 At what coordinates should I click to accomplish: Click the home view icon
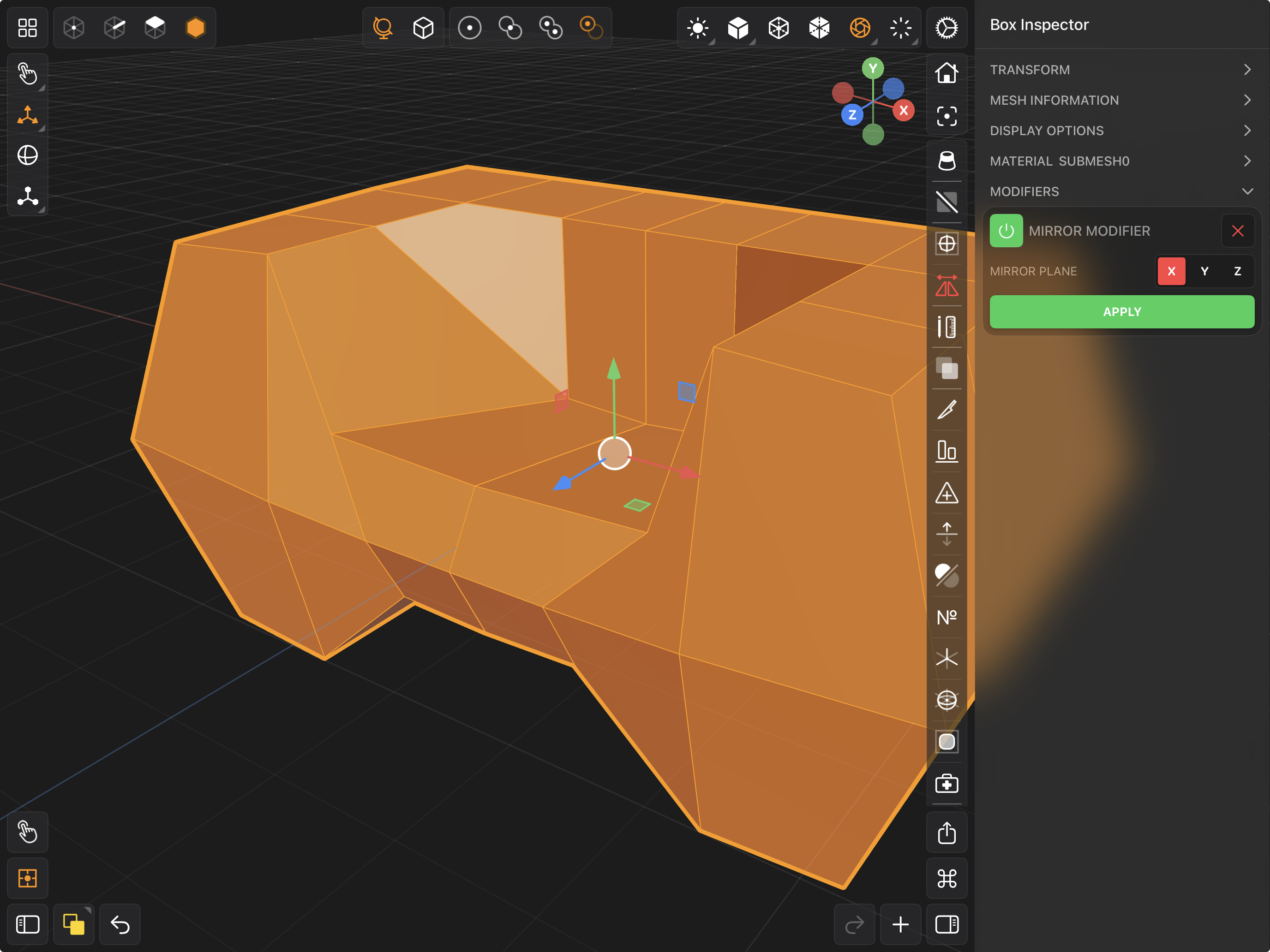(x=947, y=73)
